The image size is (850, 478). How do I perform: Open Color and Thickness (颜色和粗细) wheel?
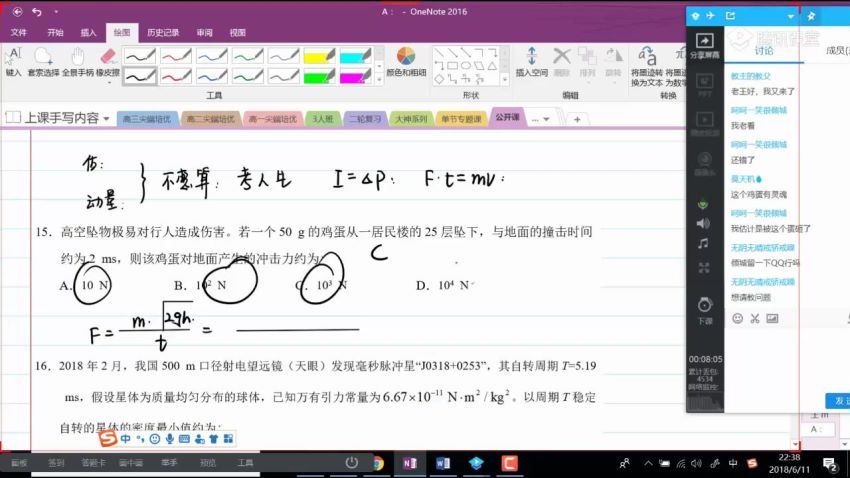coord(406,60)
